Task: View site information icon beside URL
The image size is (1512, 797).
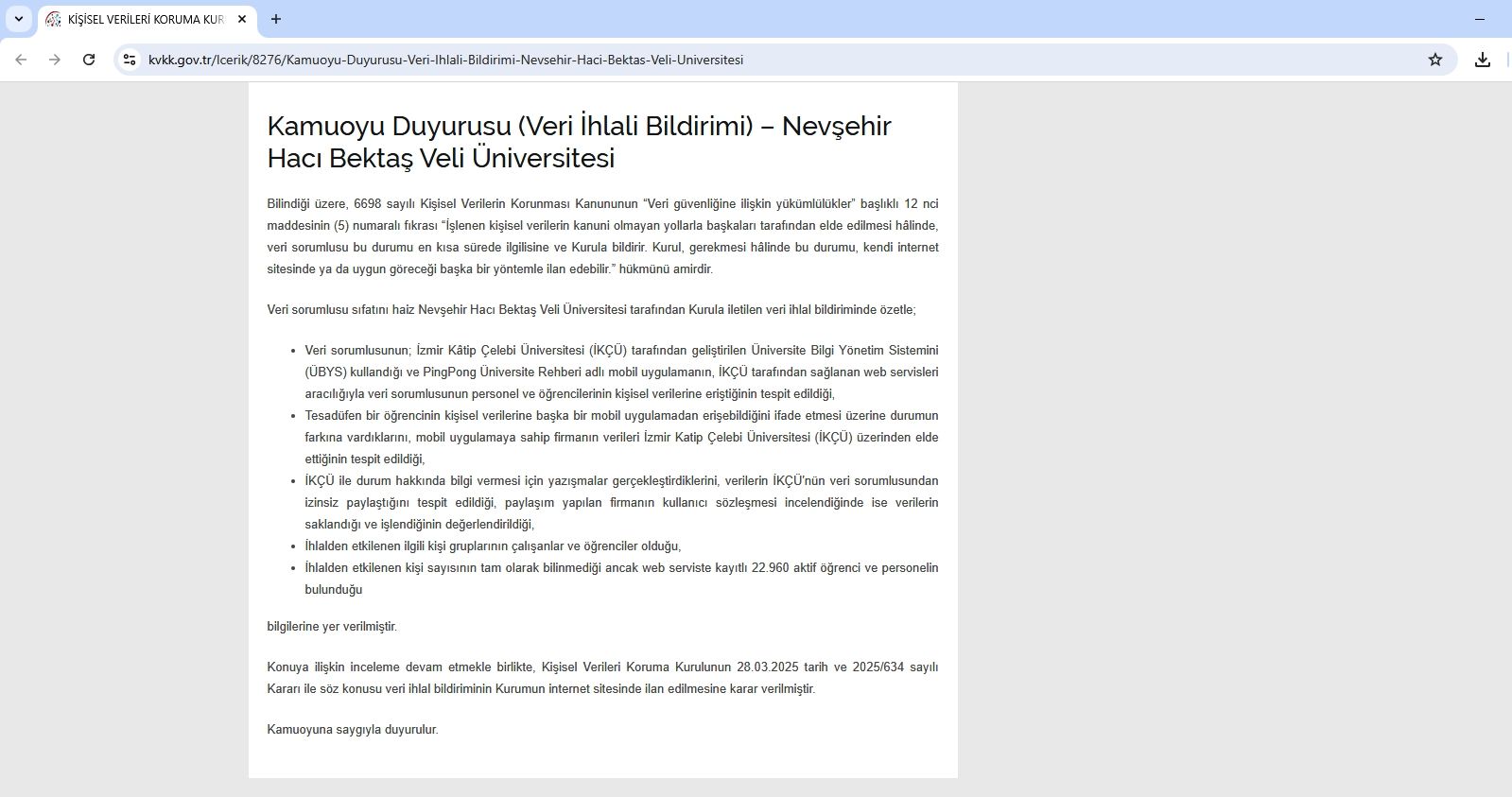Action: click(x=130, y=60)
